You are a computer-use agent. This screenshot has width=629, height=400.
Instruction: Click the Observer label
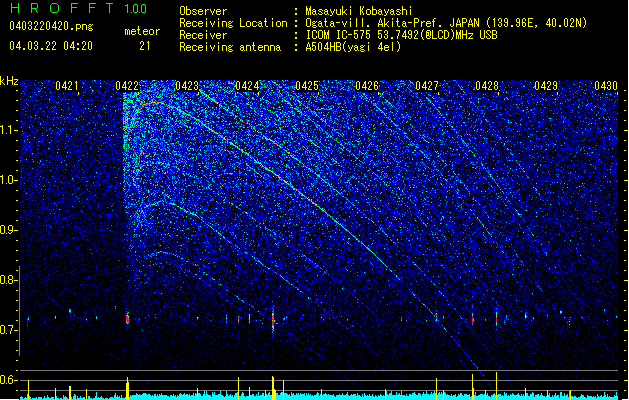pyautogui.click(x=203, y=11)
